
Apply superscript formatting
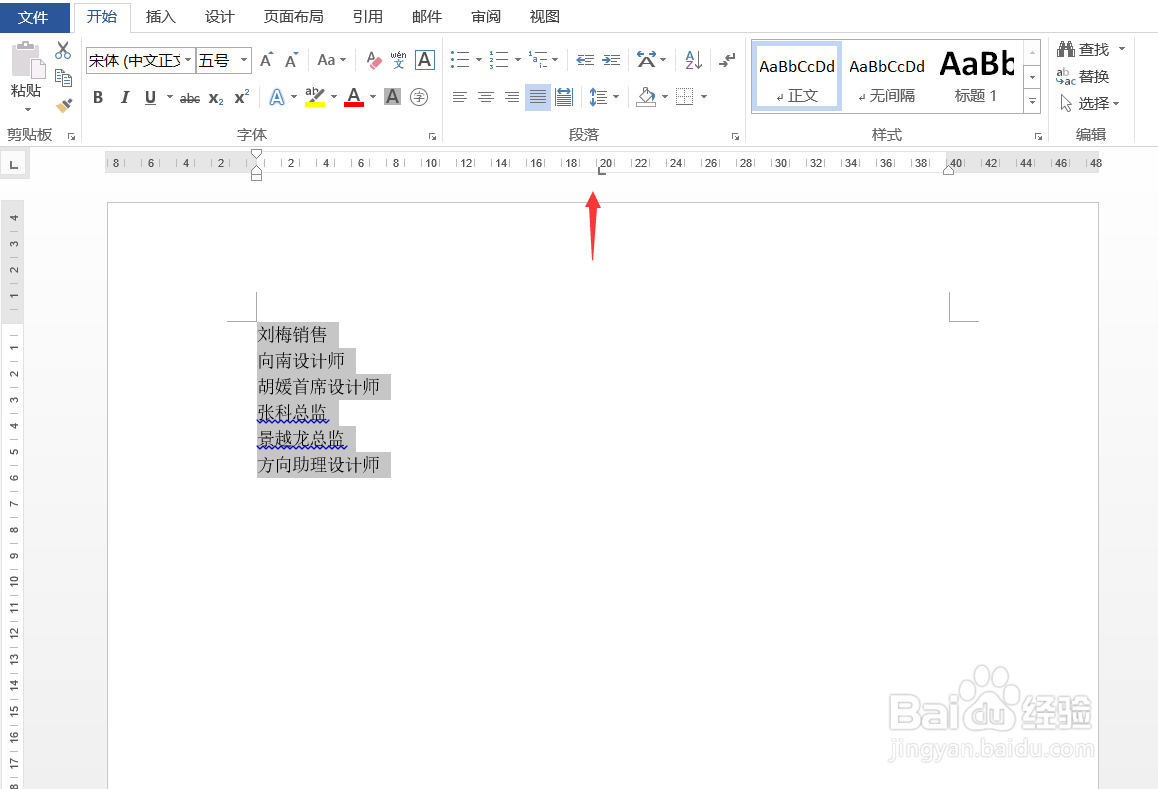click(241, 98)
